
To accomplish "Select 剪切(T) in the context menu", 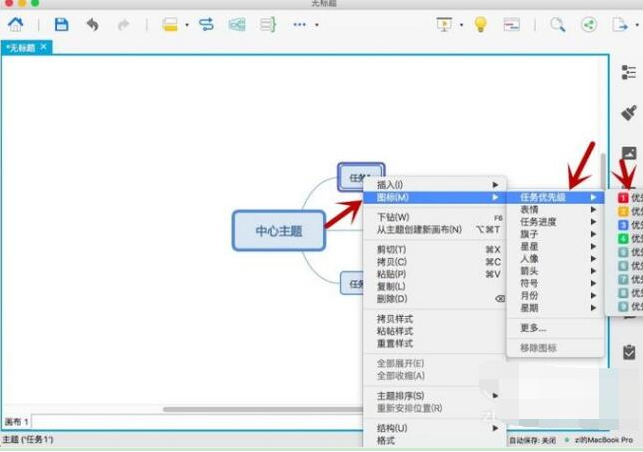I will tap(435, 249).
